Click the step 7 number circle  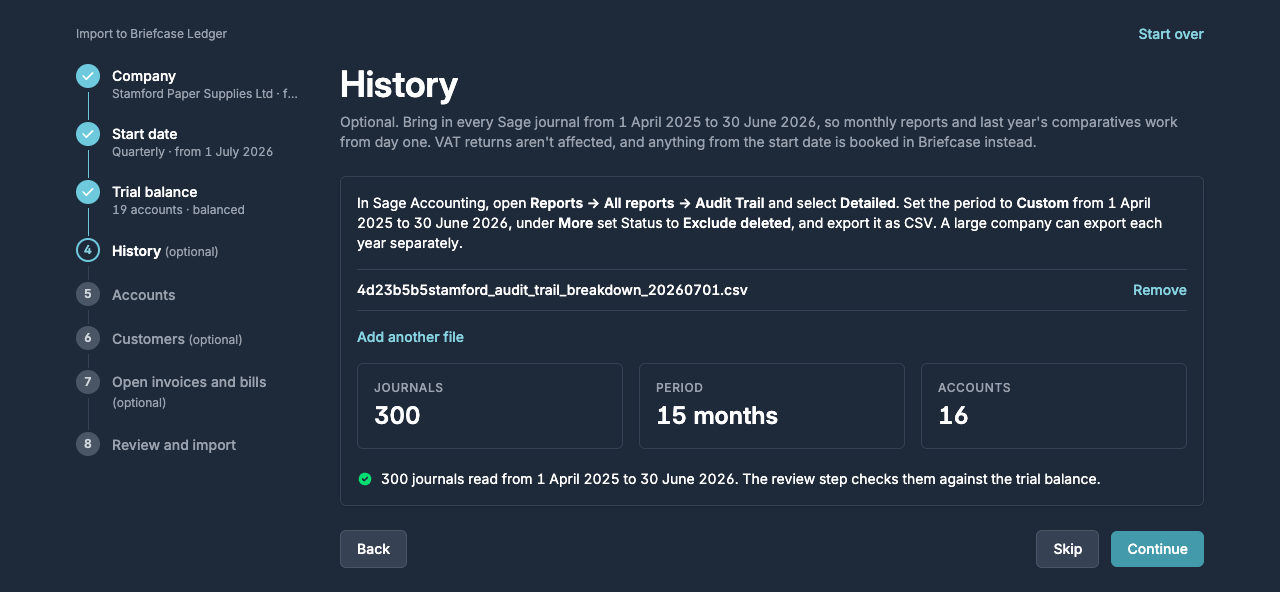point(88,382)
